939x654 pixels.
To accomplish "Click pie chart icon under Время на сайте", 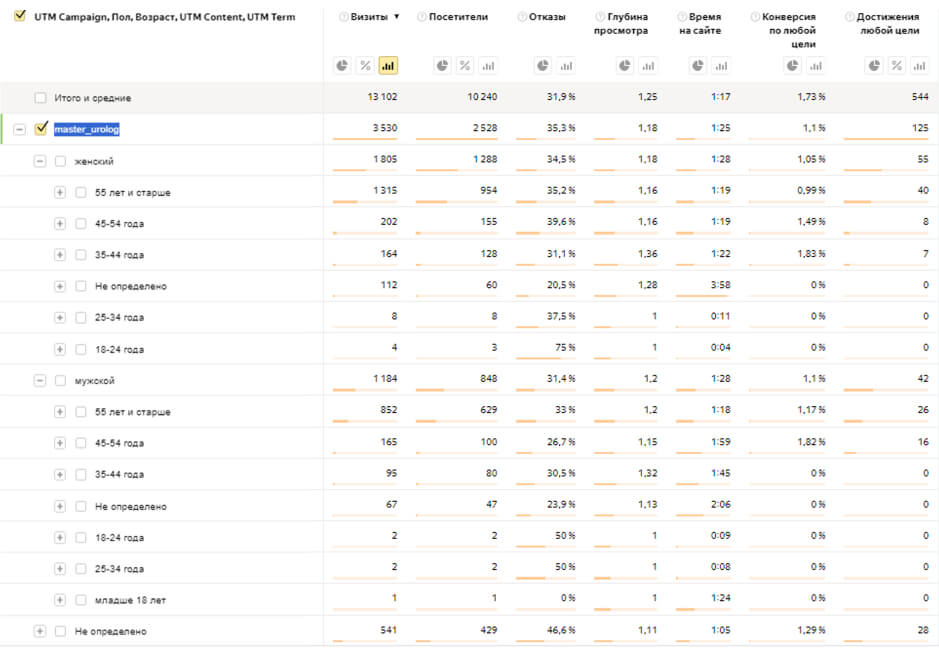I will 699,66.
